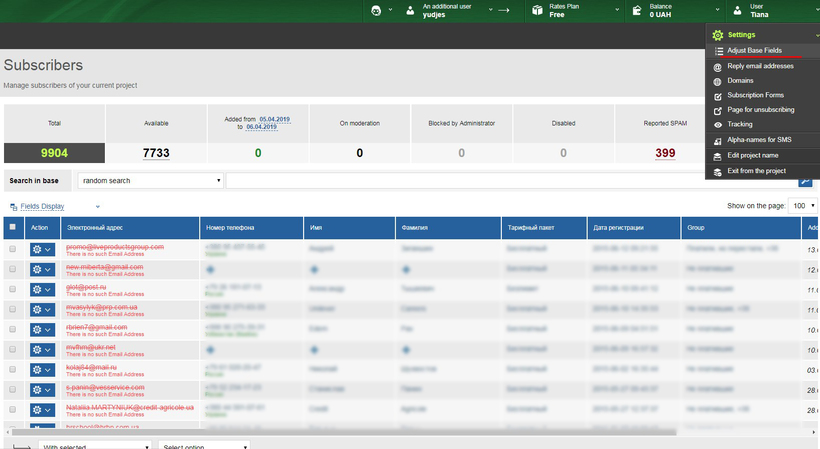The image size is (820, 449).
Task: Click the Available count 7733
Action: pos(156,153)
